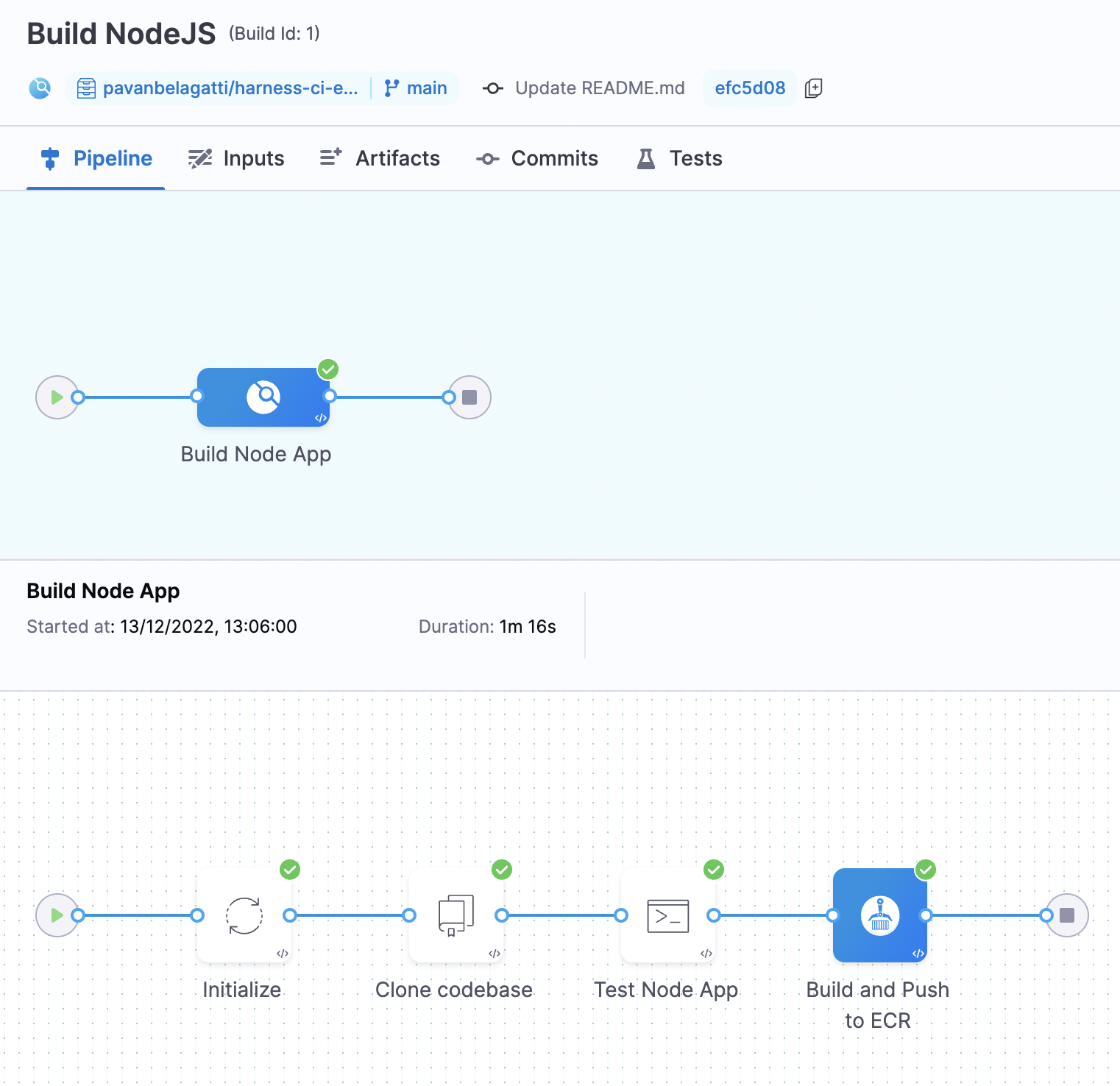
Task: Click the Pipeline tab icon
Action: [x=49, y=158]
